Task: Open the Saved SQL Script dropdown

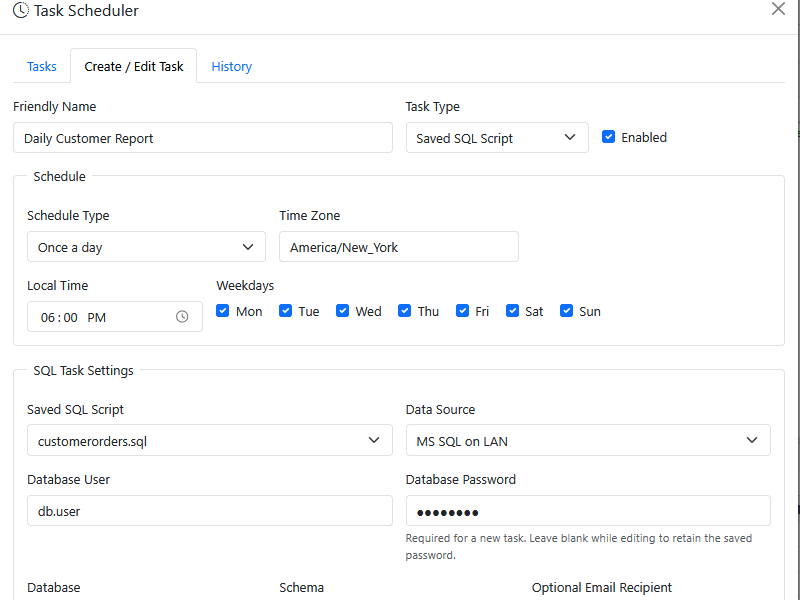Action: pos(210,440)
